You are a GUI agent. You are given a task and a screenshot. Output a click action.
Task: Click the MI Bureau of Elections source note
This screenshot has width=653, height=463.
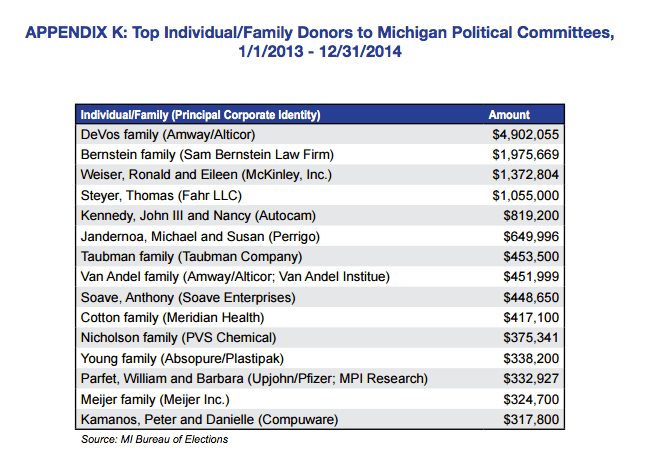[x=155, y=440]
